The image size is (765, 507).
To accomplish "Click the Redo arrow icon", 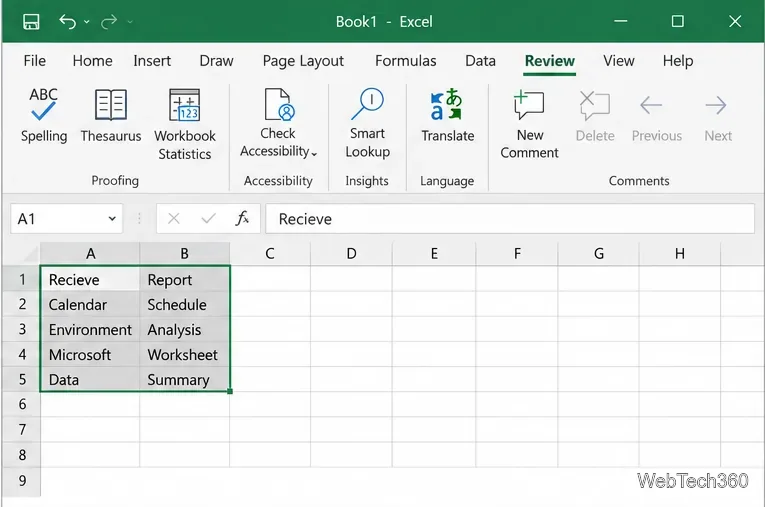I will tap(109, 21).
